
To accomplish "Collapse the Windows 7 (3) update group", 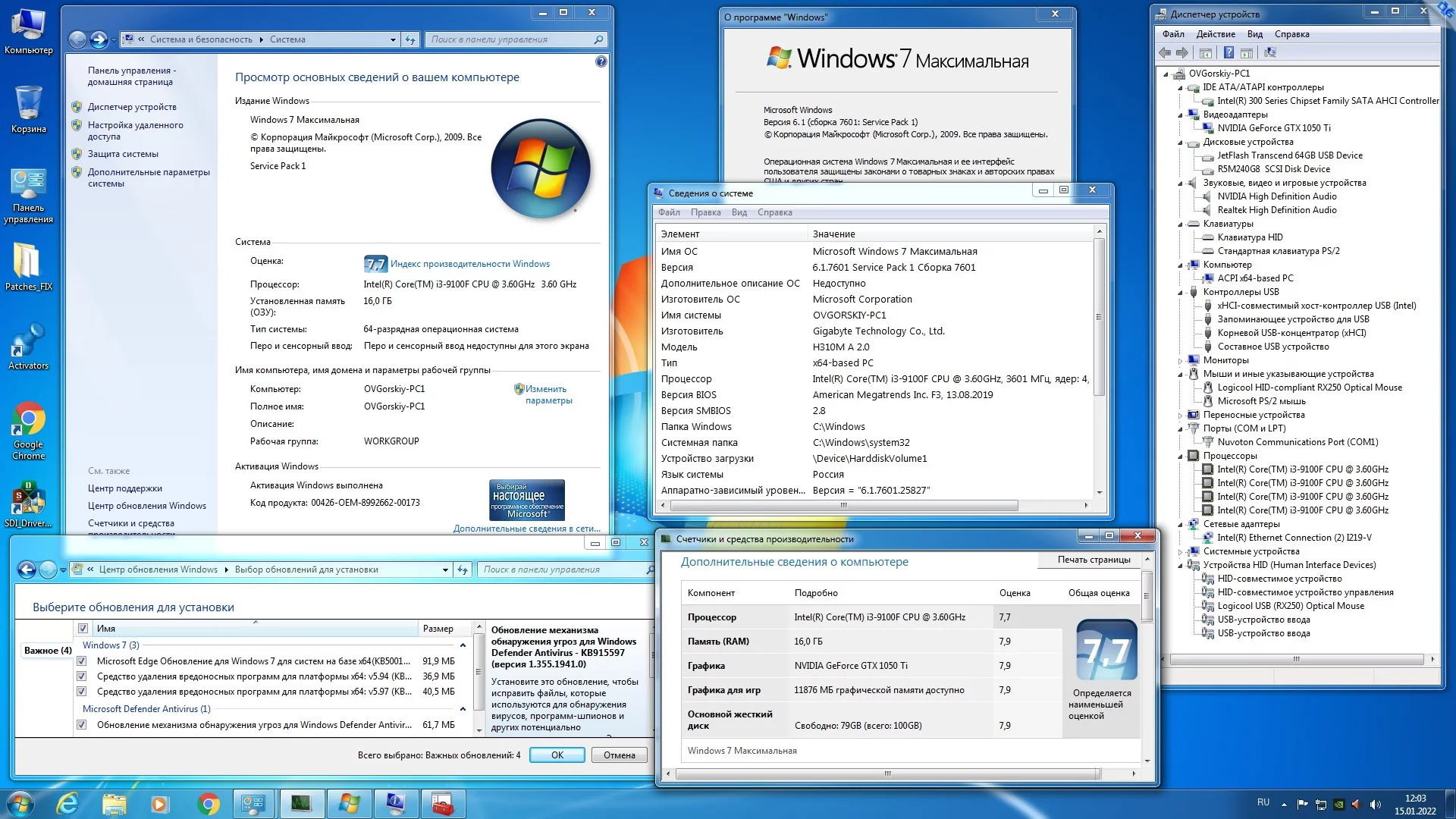I will [x=463, y=645].
